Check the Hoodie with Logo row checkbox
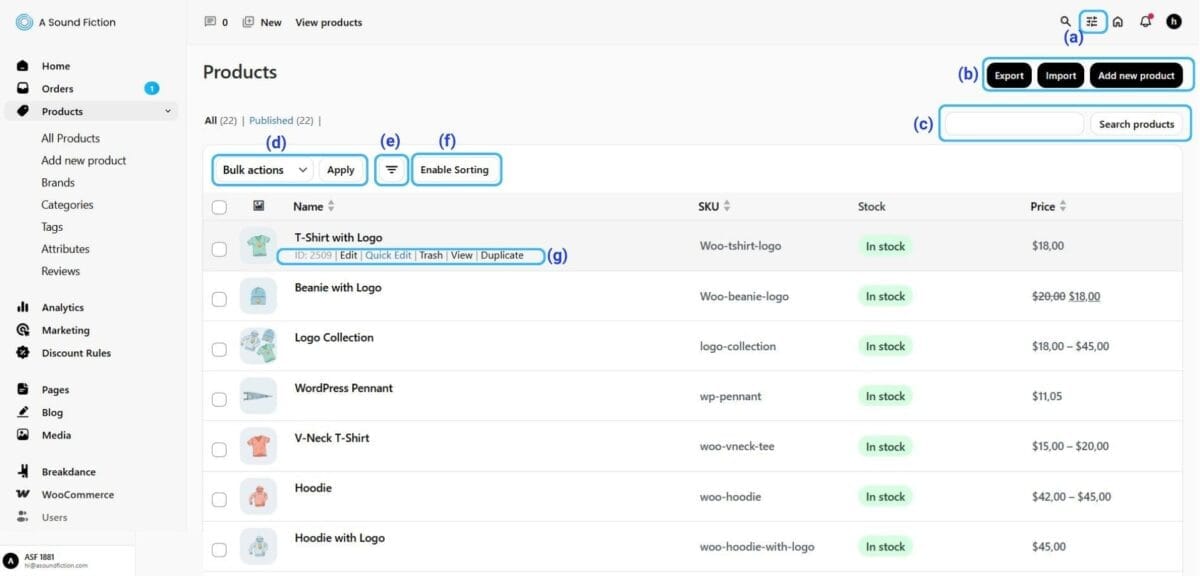Viewport: 1200px width, 576px height. pyautogui.click(x=219, y=549)
